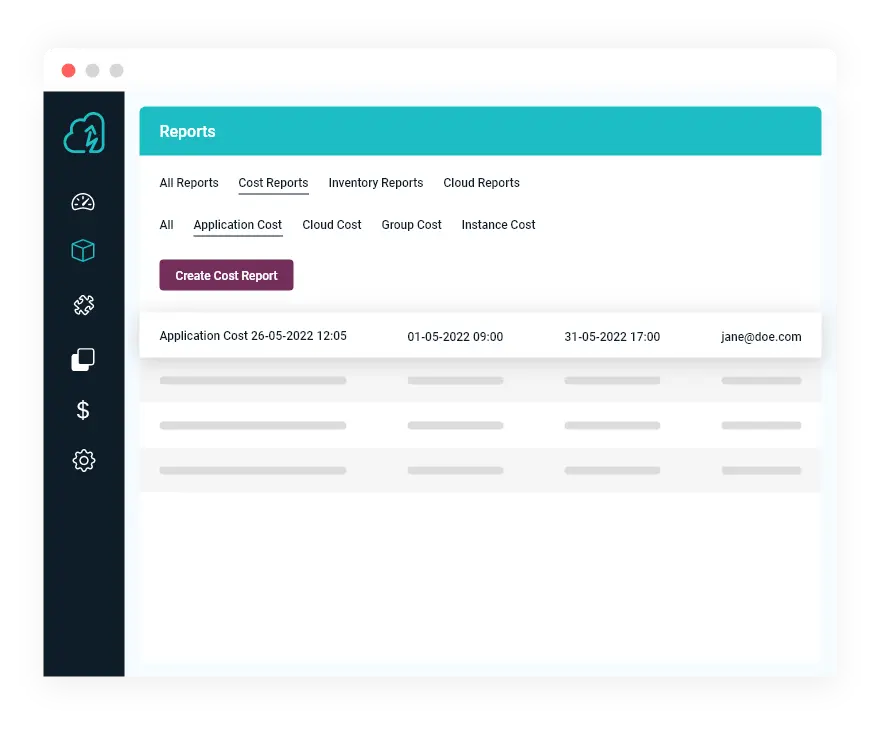880x730 pixels.
Task: Click the cloud logo at sidebar top
Action: tap(84, 132)
